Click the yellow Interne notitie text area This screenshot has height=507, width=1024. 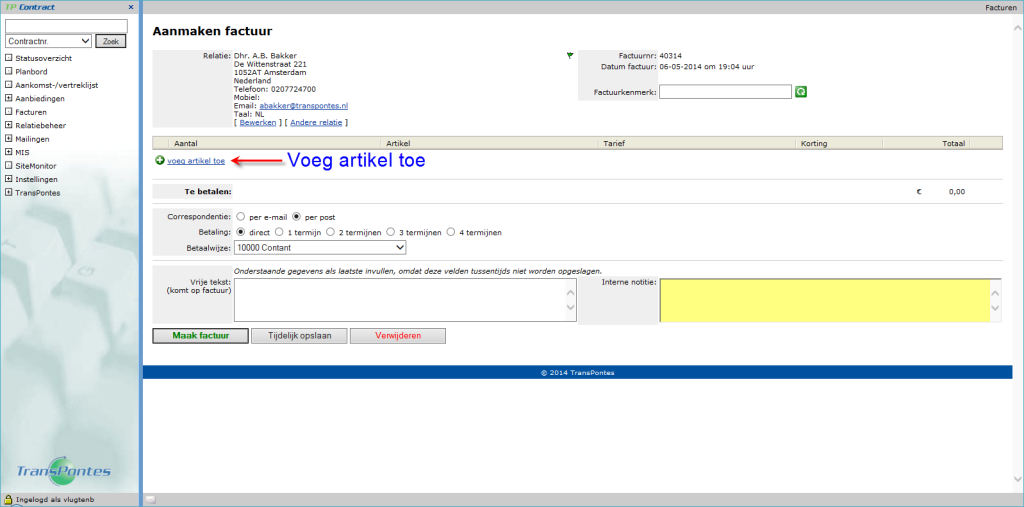822,300
